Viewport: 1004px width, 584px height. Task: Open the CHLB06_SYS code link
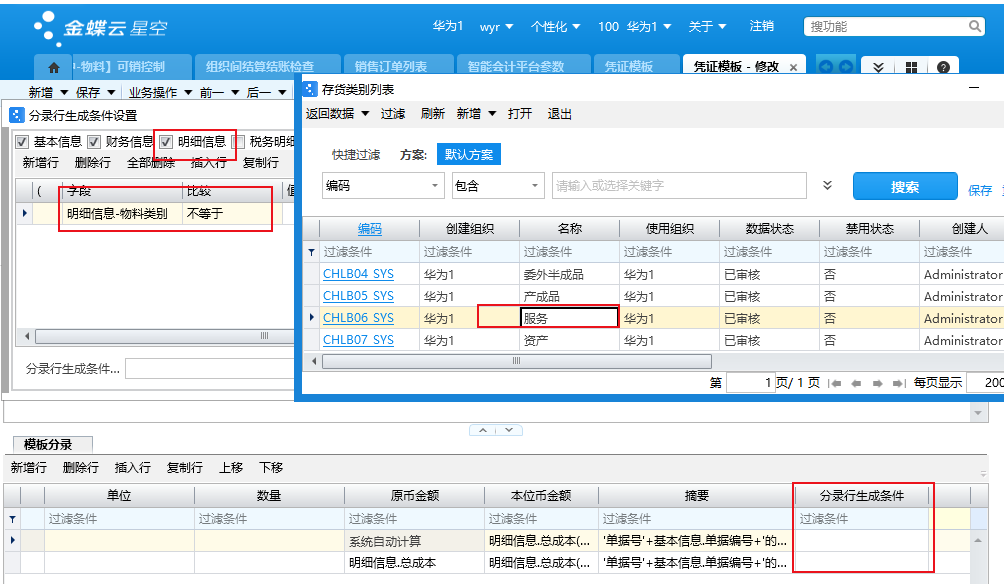point(358,318)
